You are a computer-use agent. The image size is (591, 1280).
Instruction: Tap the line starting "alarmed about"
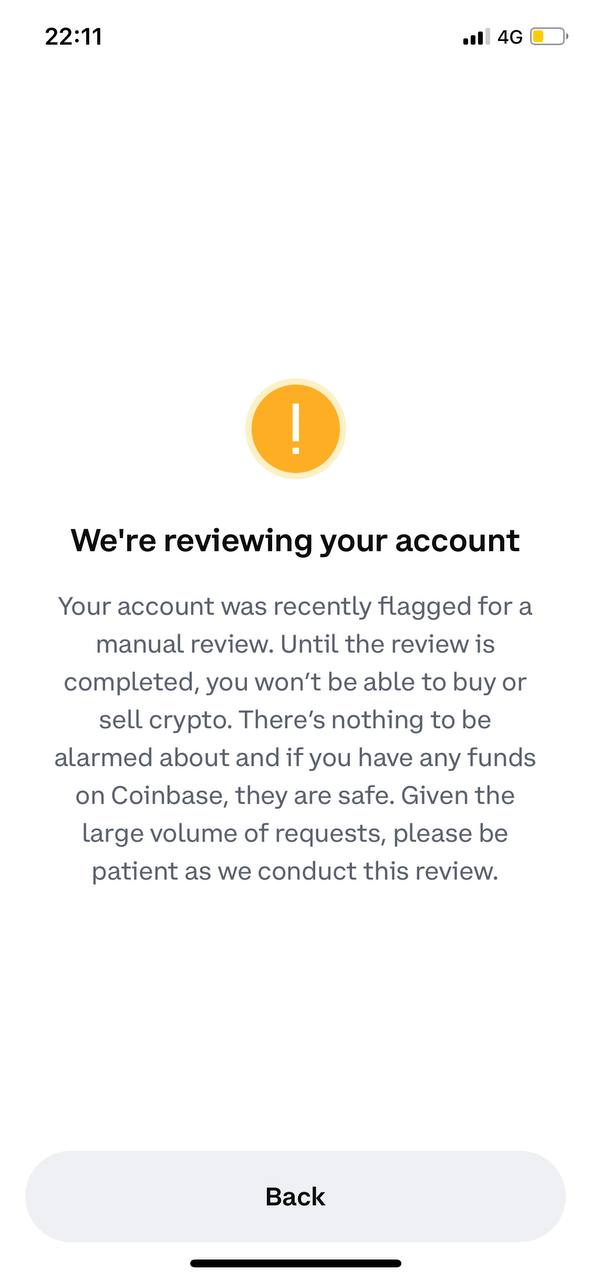coord(295,757)
